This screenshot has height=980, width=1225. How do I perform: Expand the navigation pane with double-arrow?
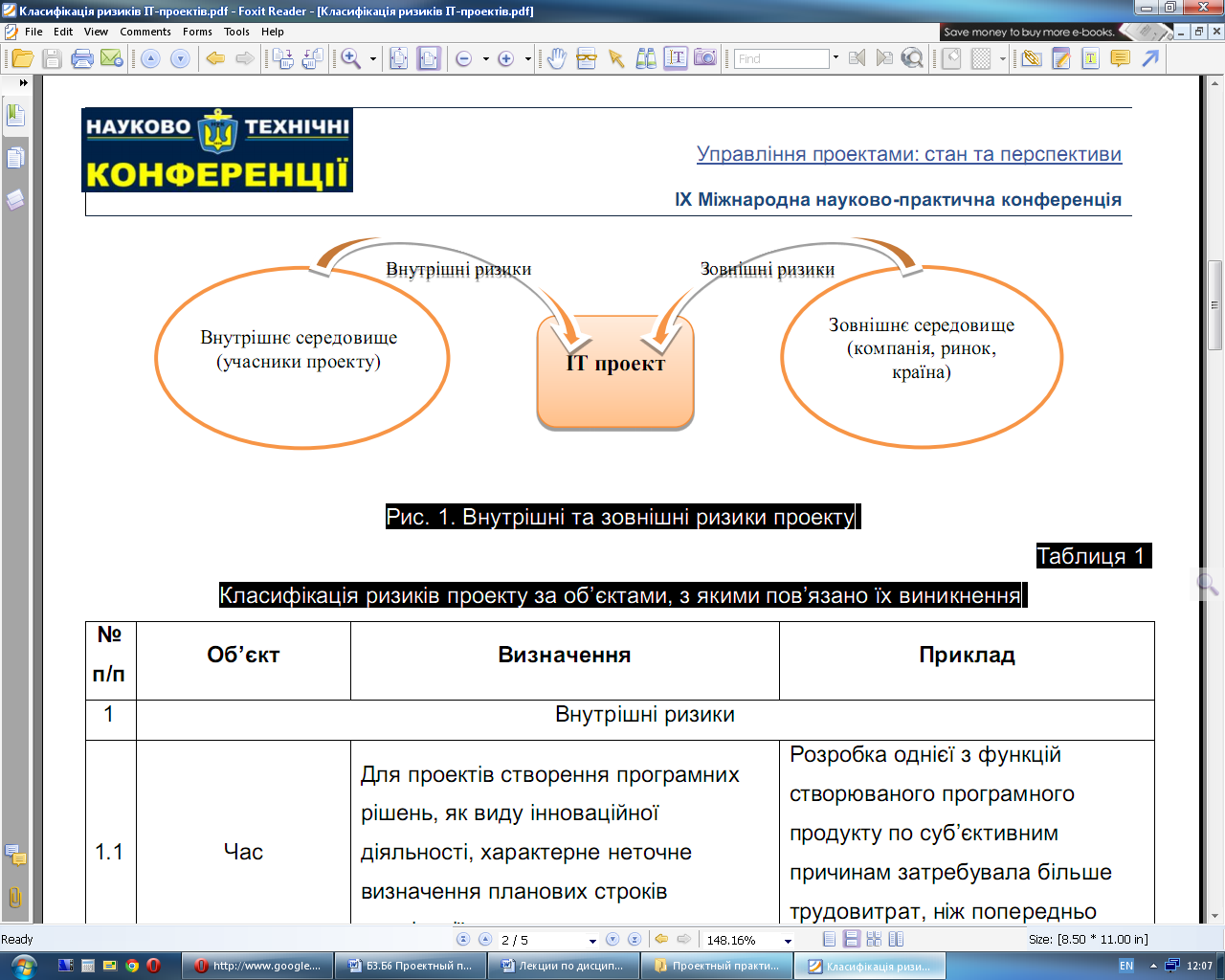[x=23, y=83]
